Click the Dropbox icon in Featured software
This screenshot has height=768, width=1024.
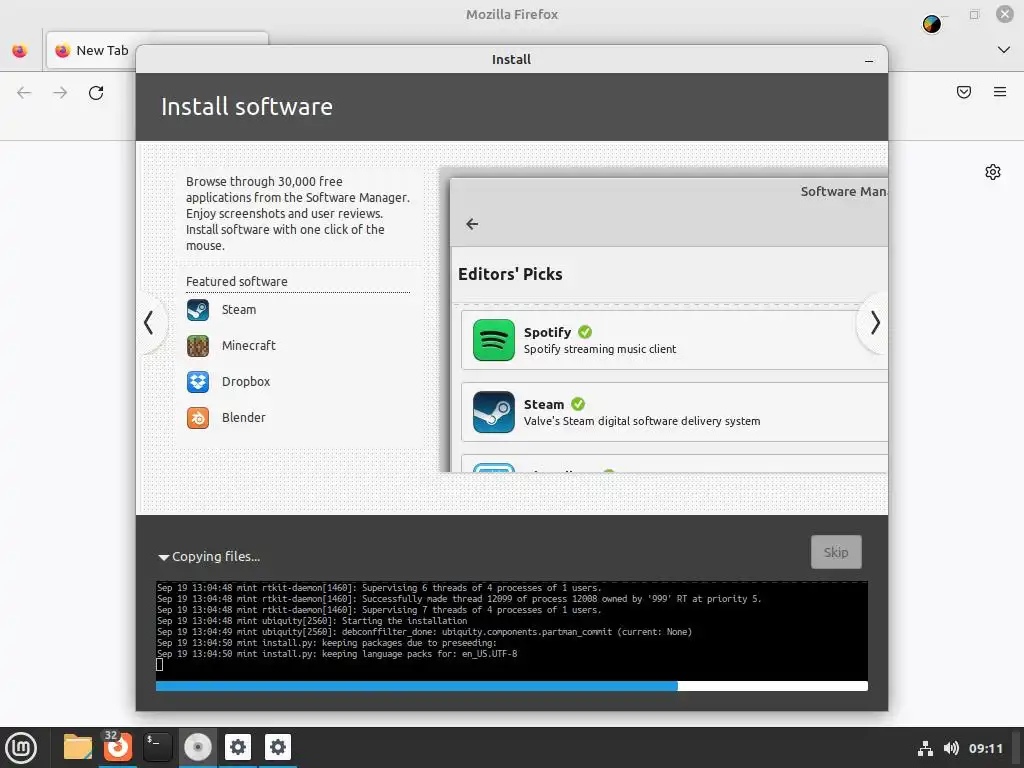198,381
